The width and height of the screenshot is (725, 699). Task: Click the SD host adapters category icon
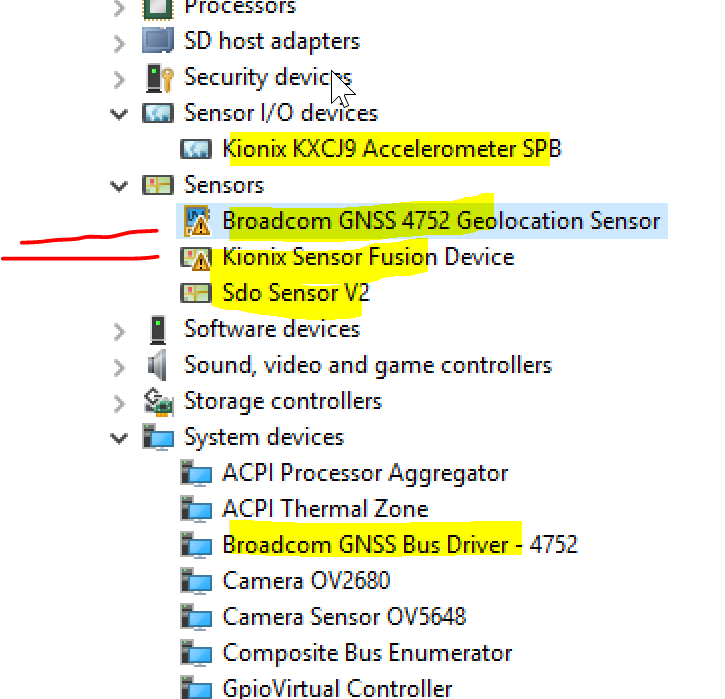click(x=158, y=41)
